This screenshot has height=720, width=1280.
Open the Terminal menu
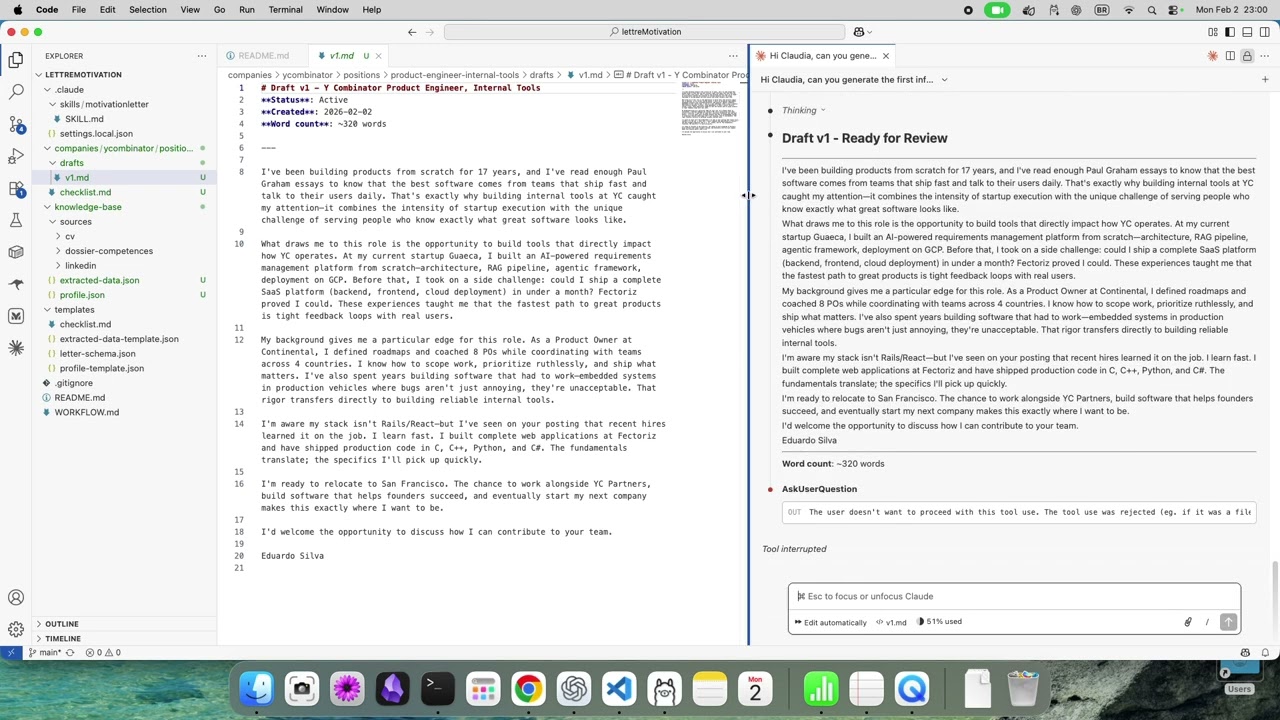click(285, 10)
